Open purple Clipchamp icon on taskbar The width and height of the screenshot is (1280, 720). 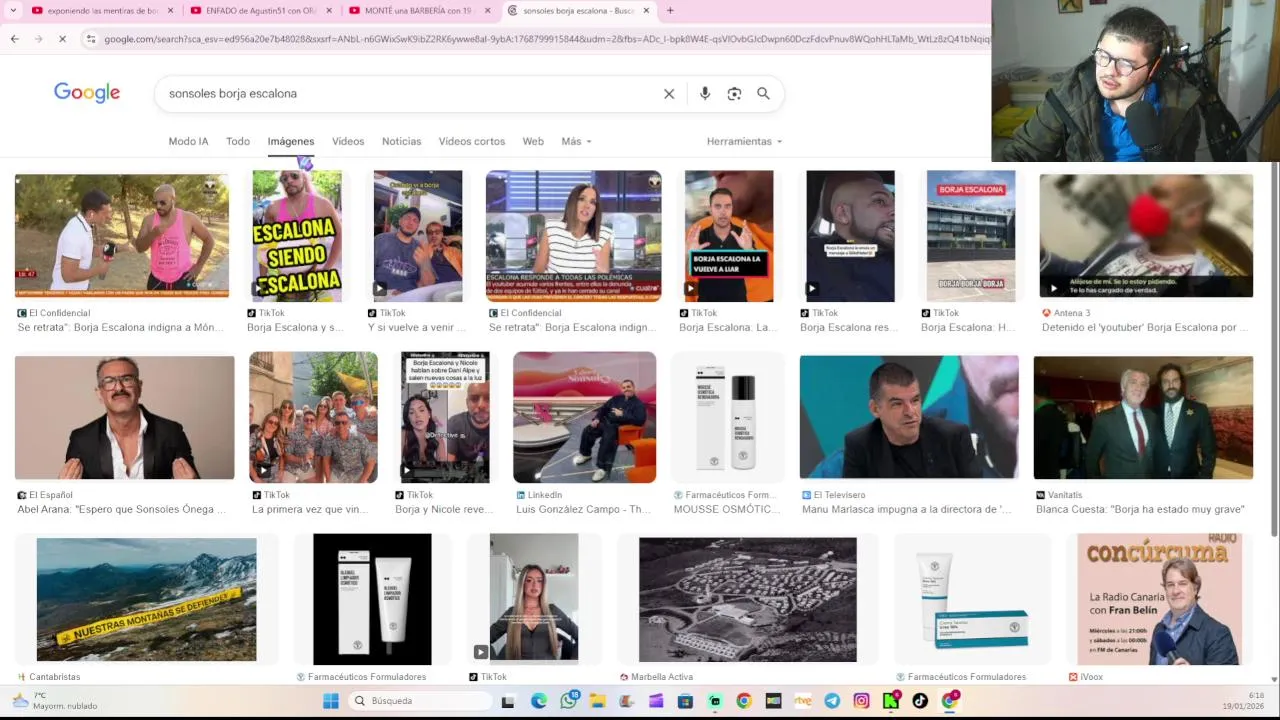(x=656, y=701)
